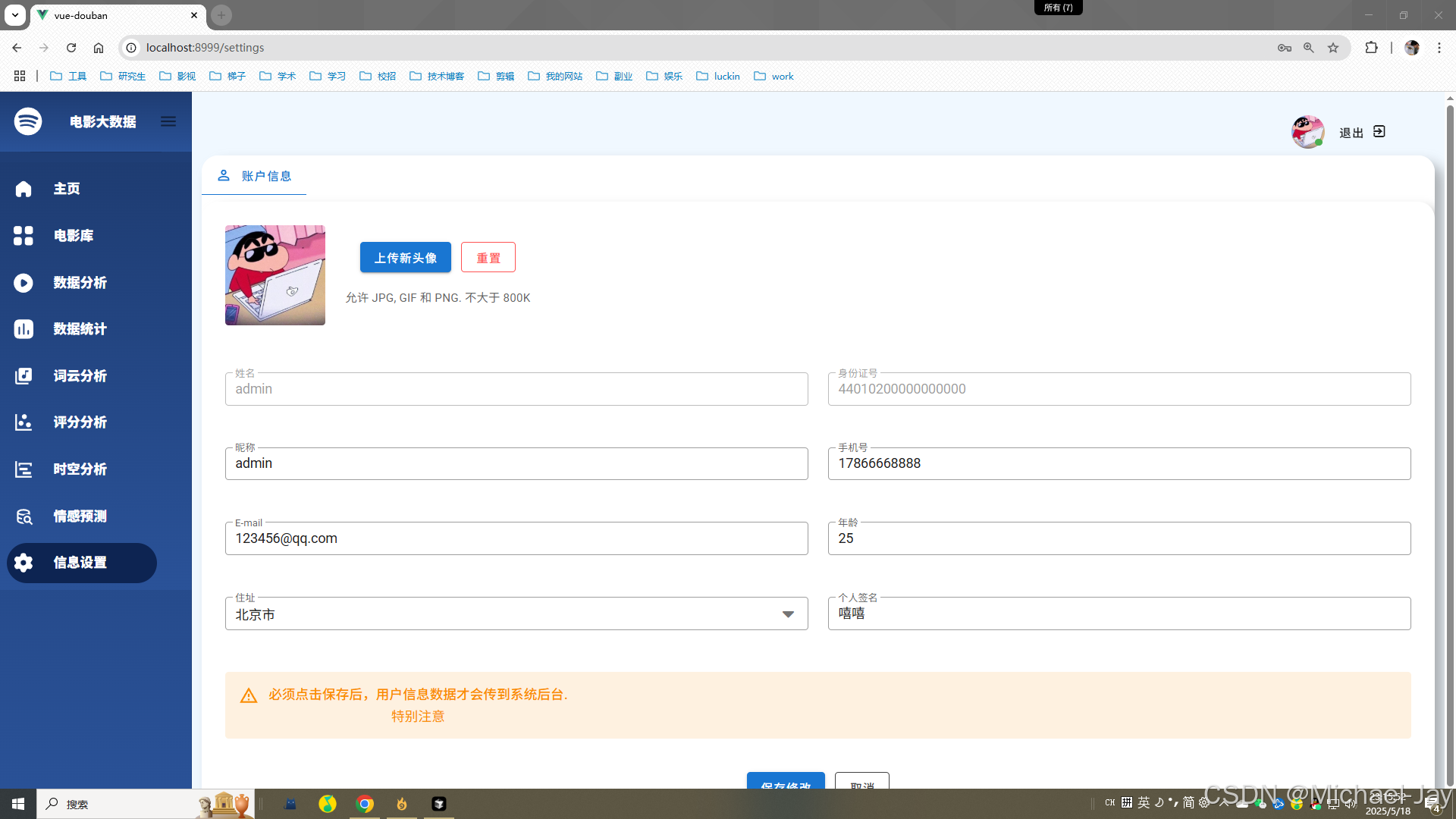The image size is (1456, 819).
Task: Open Chrome from the Windows taskbar
Action: click(365, 804)
